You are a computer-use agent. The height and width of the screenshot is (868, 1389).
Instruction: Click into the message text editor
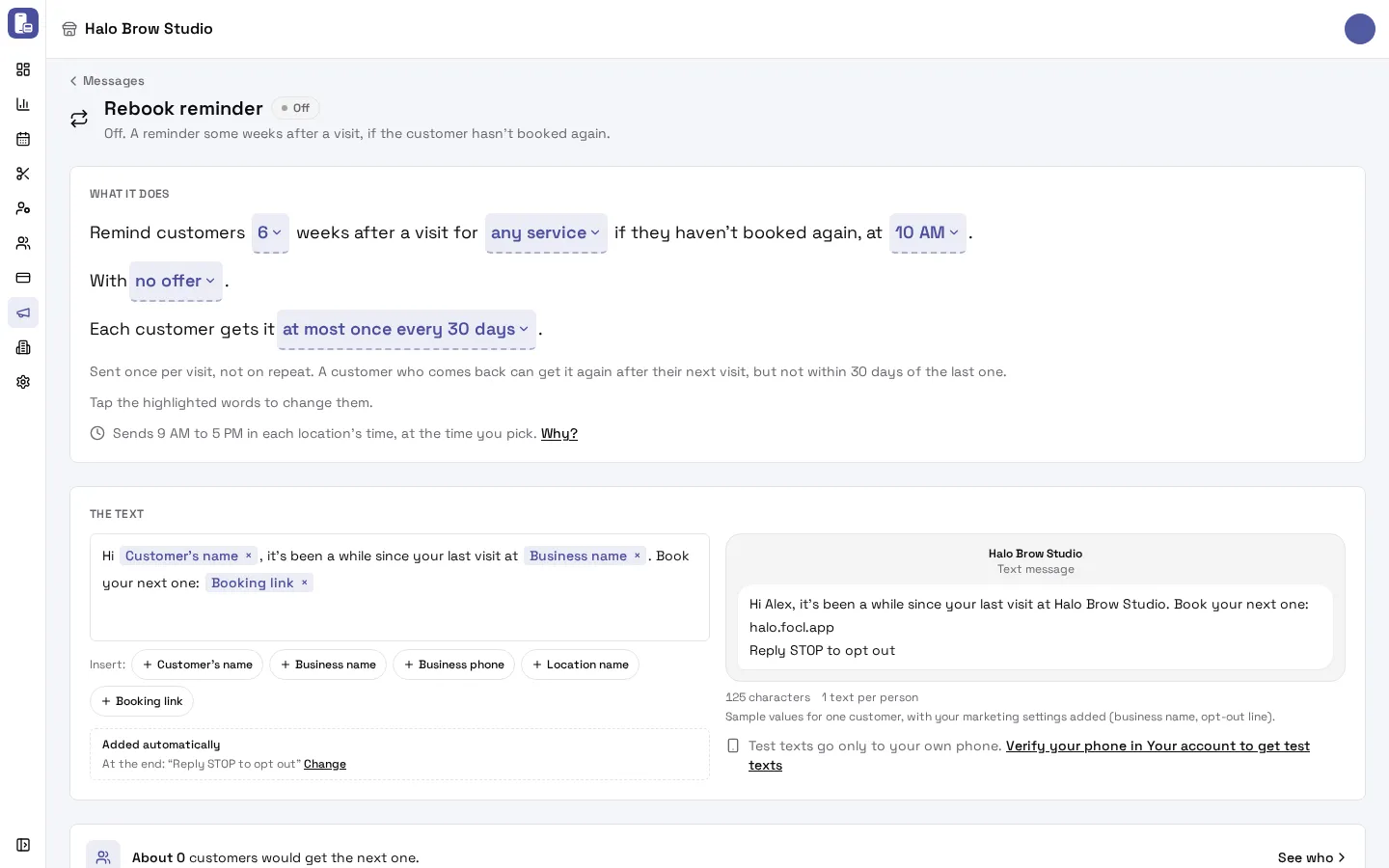[399, 587]
